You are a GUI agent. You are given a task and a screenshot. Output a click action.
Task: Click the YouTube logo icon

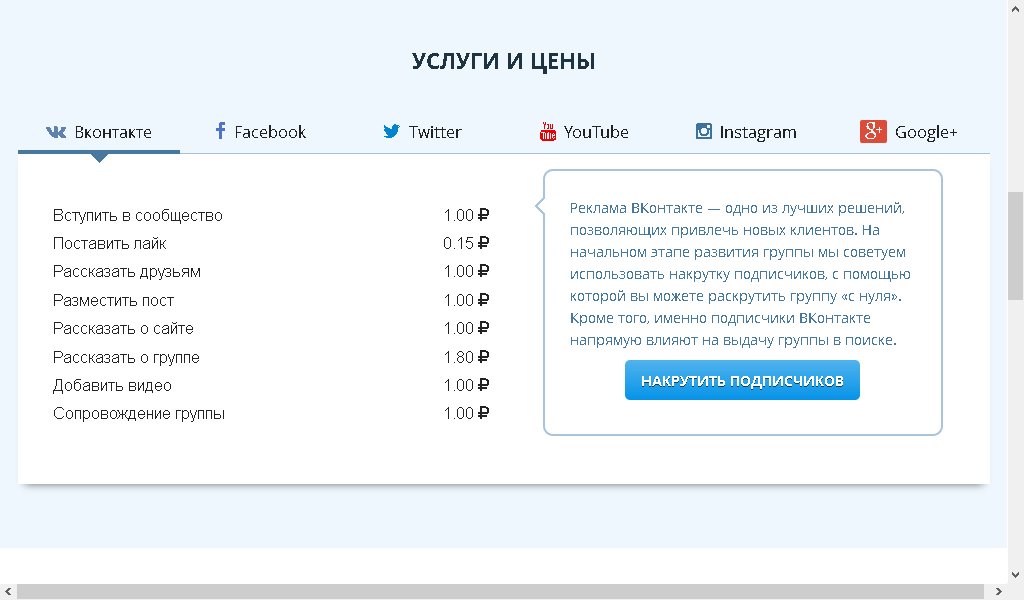(548, 131)
